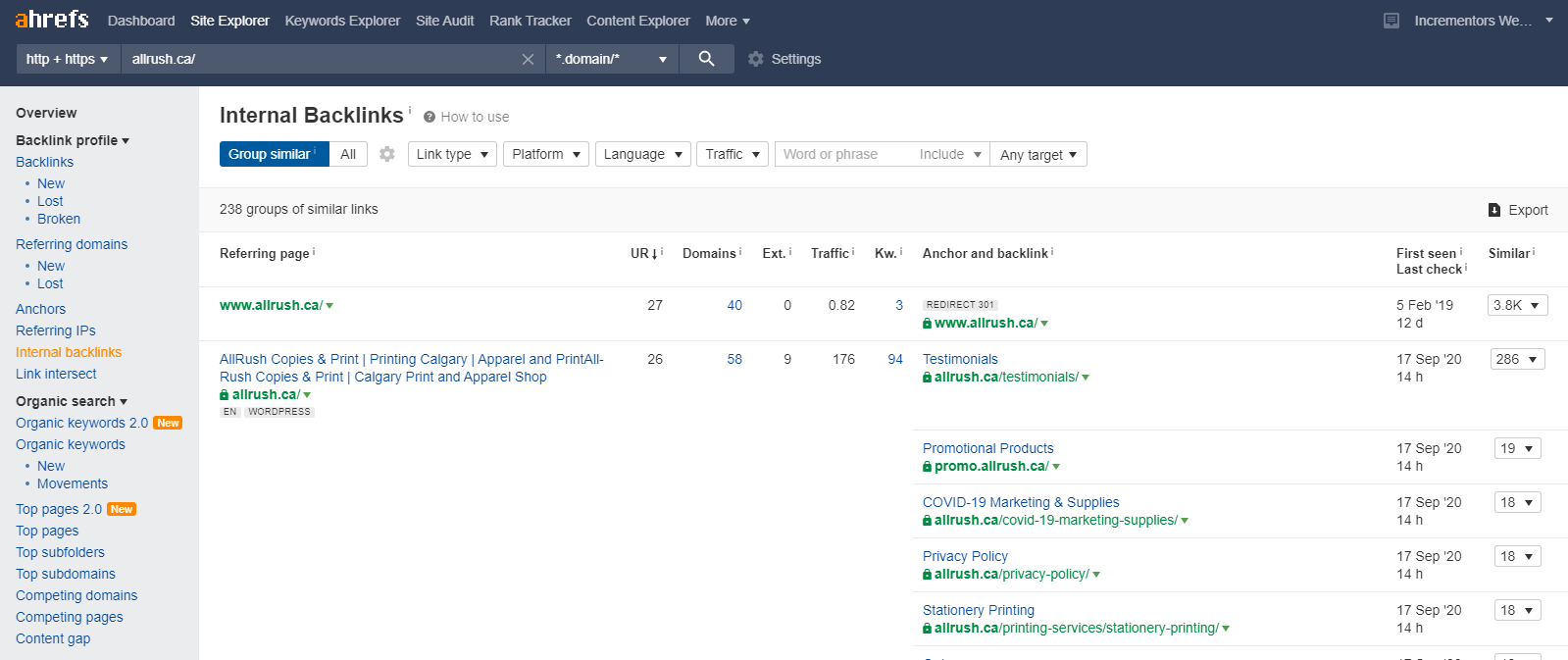Open Site Explorer tab
1568x660 pixels.
coord(229,21)
